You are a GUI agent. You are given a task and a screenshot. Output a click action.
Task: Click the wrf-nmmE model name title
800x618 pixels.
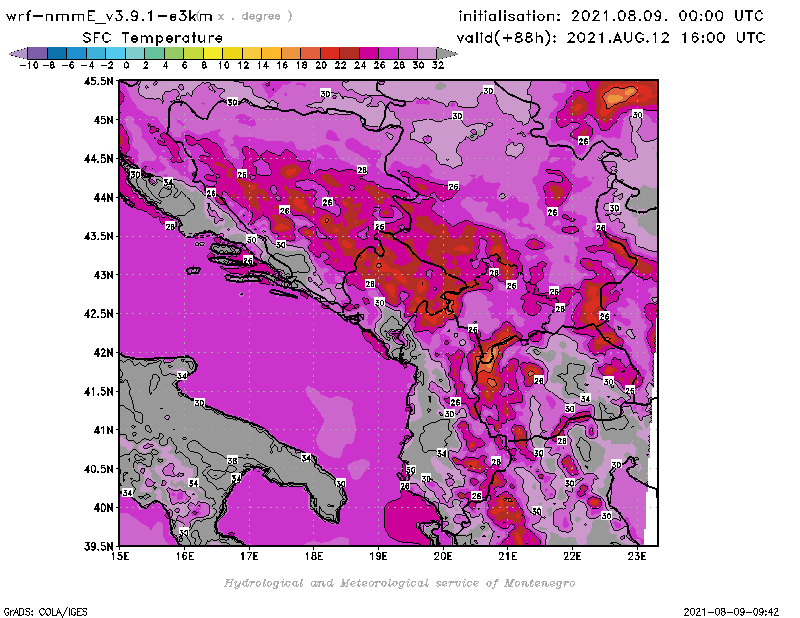(x=108, y=16)
